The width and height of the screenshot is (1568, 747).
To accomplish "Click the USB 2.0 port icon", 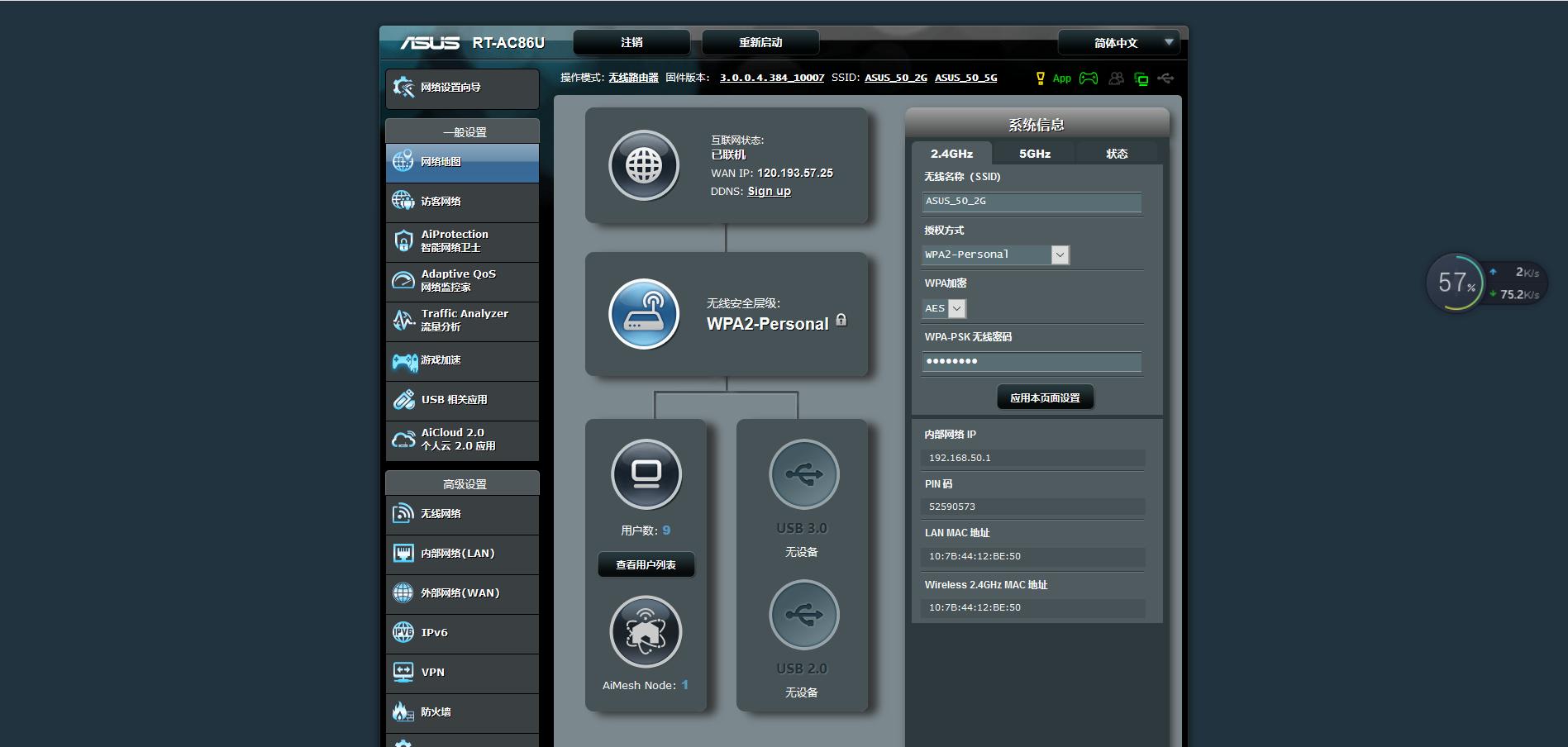I will [x=803, y=615].
